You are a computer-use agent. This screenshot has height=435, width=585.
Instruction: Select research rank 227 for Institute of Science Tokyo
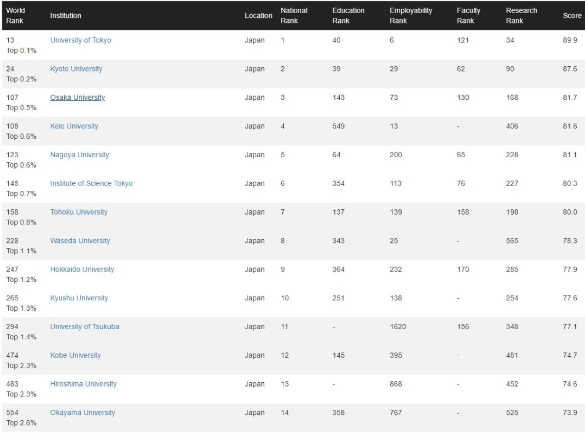[x=512, y=184]
